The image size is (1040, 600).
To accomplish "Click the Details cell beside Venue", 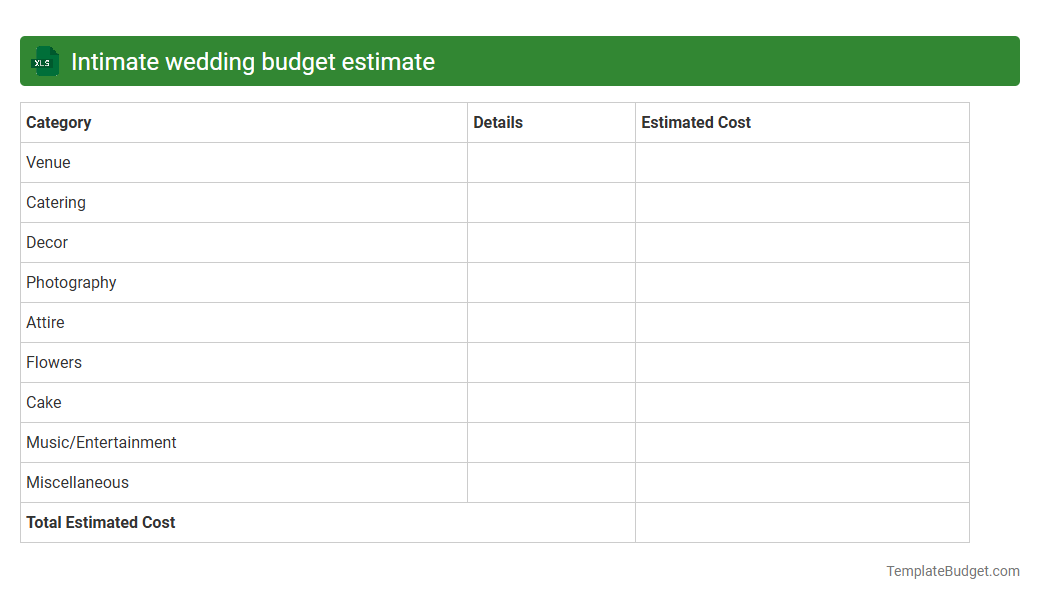I will tap(551, 162).
